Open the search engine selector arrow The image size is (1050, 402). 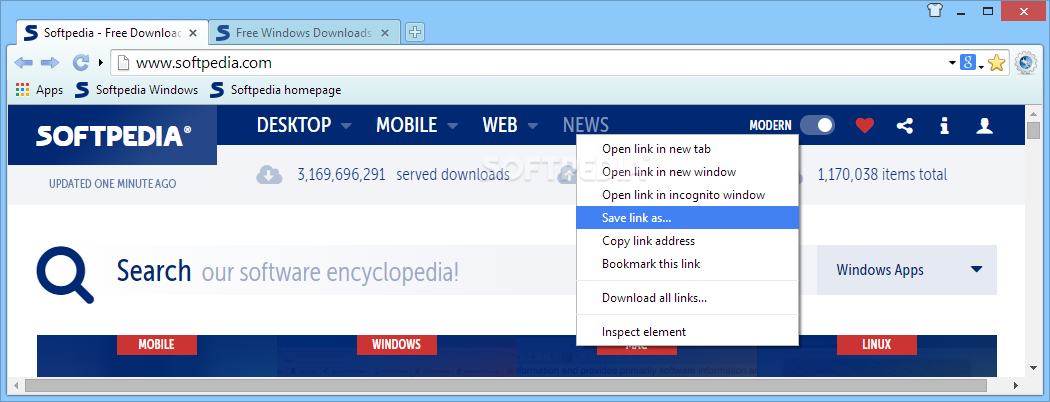tap(981, 66)
